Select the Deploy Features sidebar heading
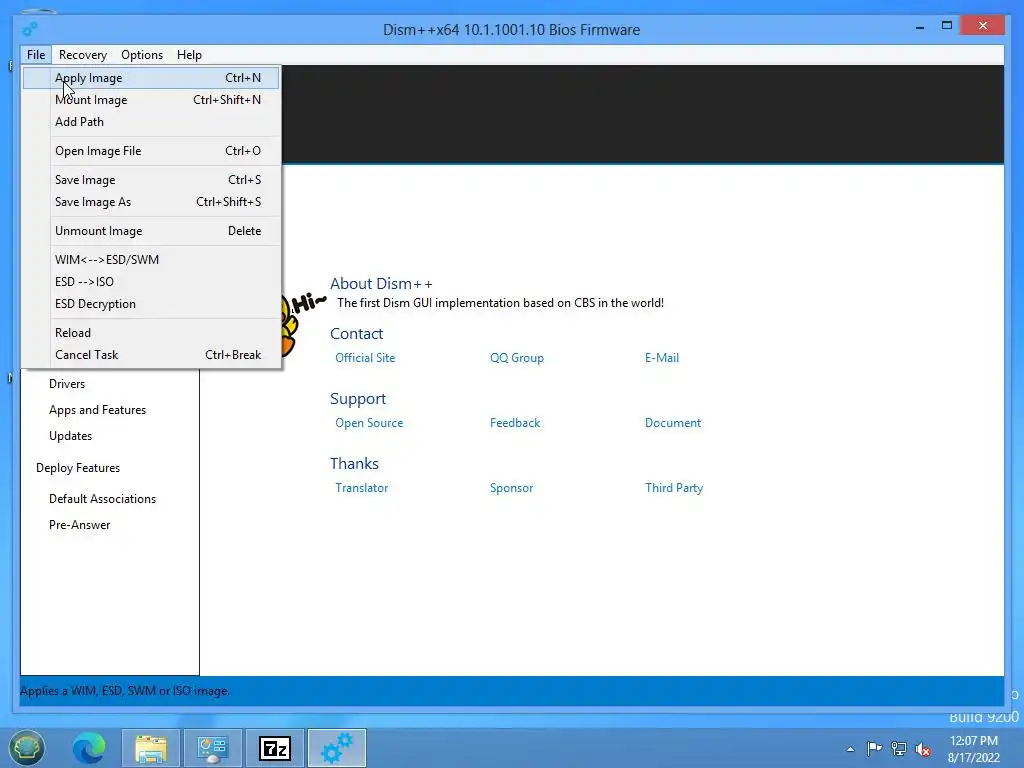This screenshot has width=1024, height=768. (78, 468)
